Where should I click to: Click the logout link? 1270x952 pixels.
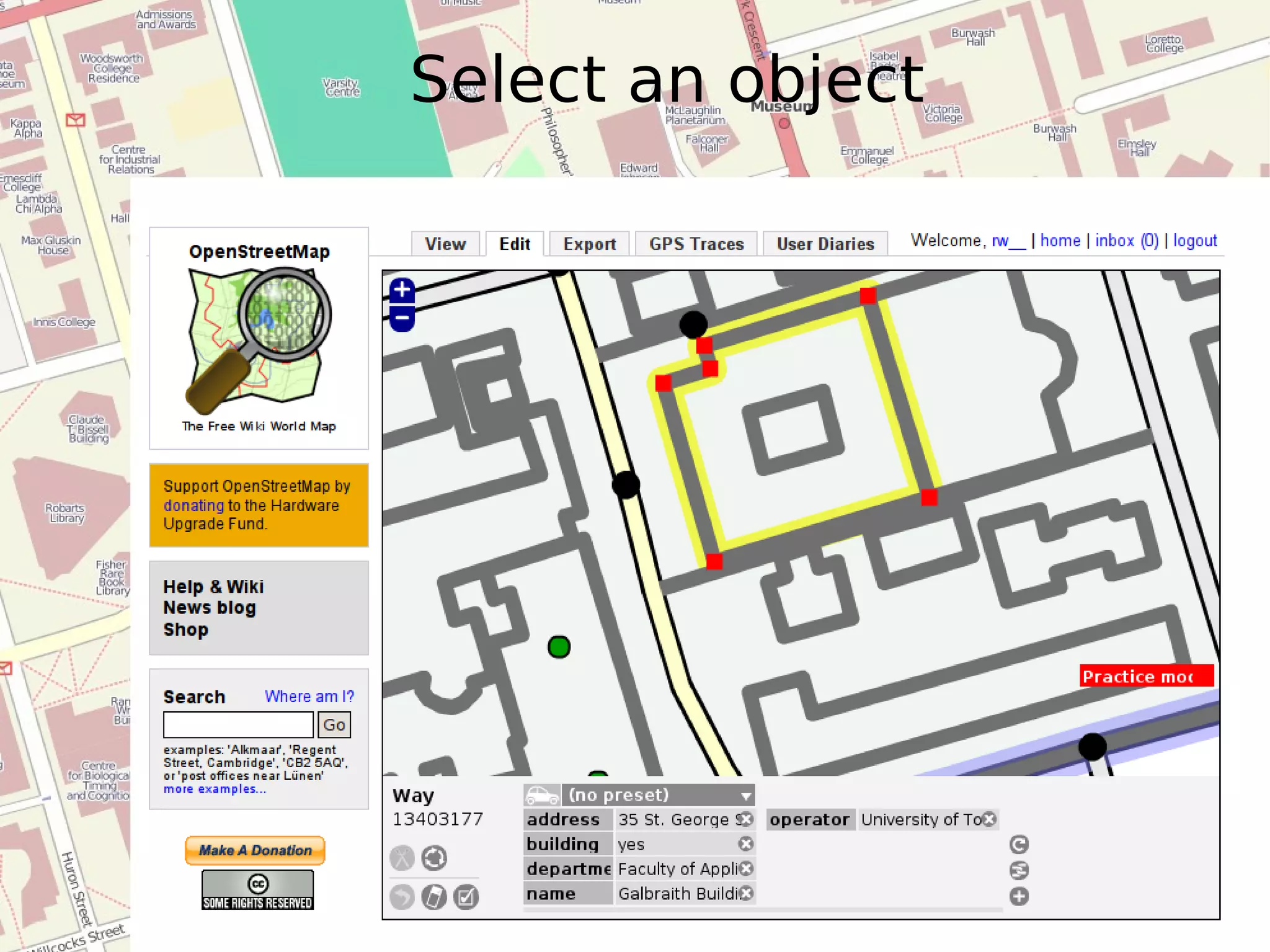(1194, 241)
